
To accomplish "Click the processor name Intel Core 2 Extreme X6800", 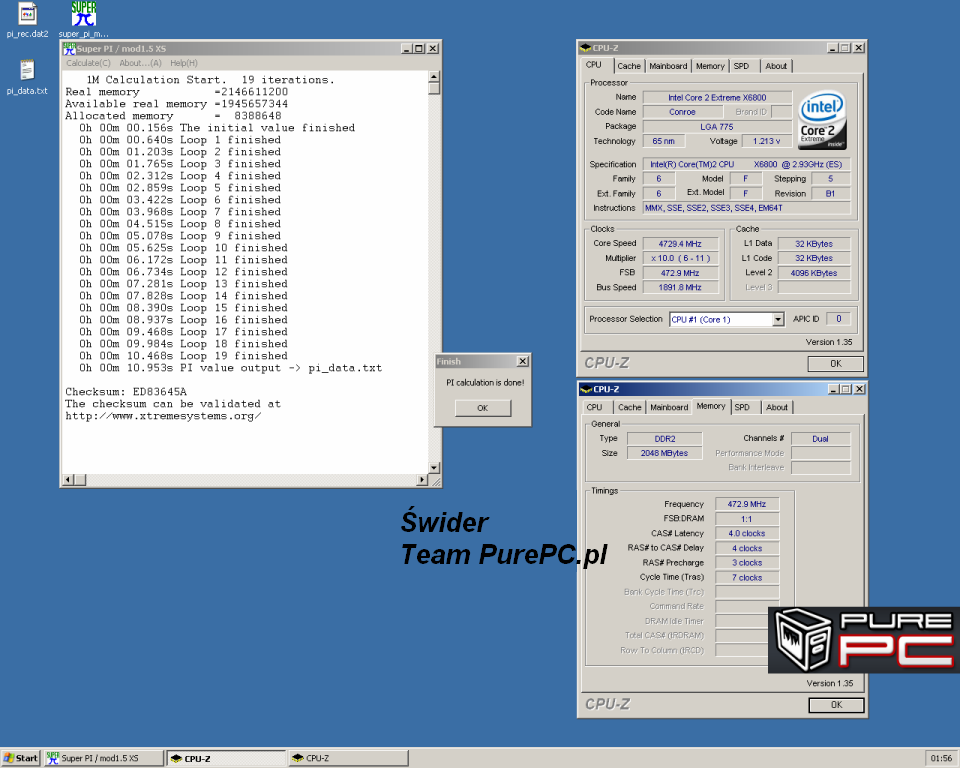I will click(717, 97).
